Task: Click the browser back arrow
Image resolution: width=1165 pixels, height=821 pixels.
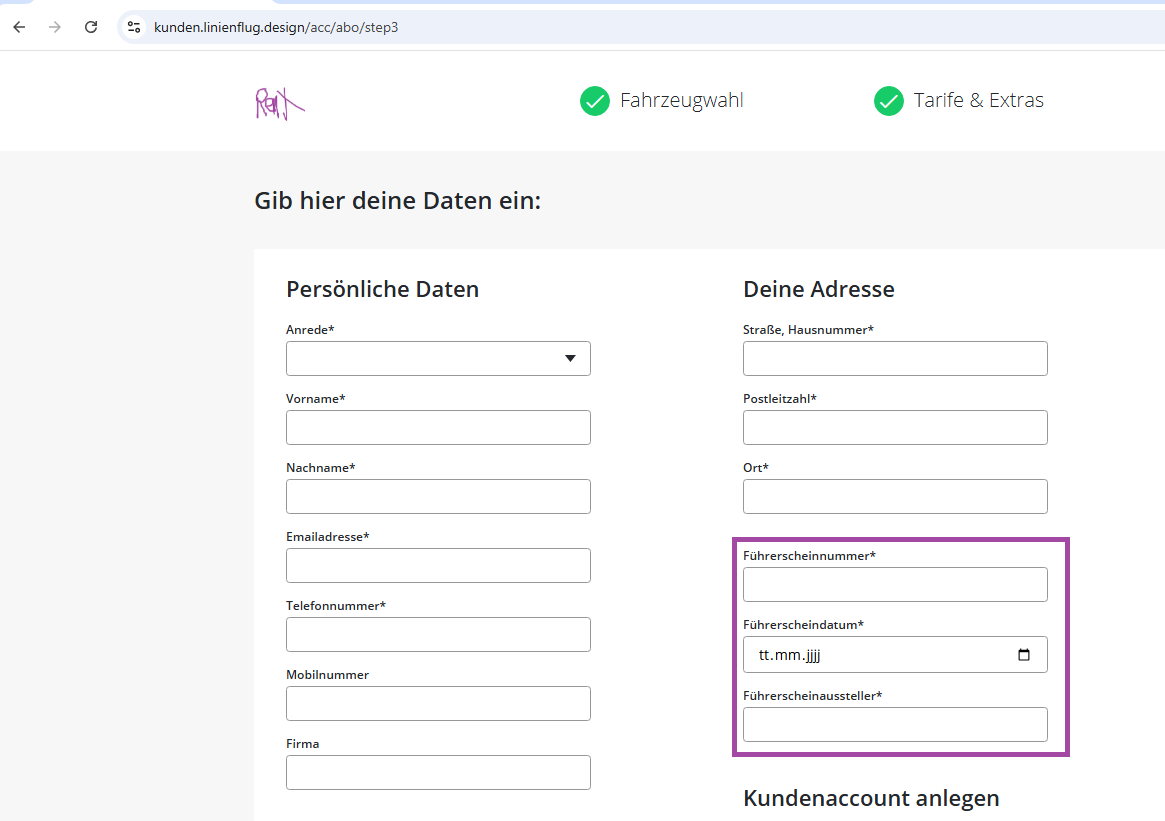Action: (x=19, y=27)
